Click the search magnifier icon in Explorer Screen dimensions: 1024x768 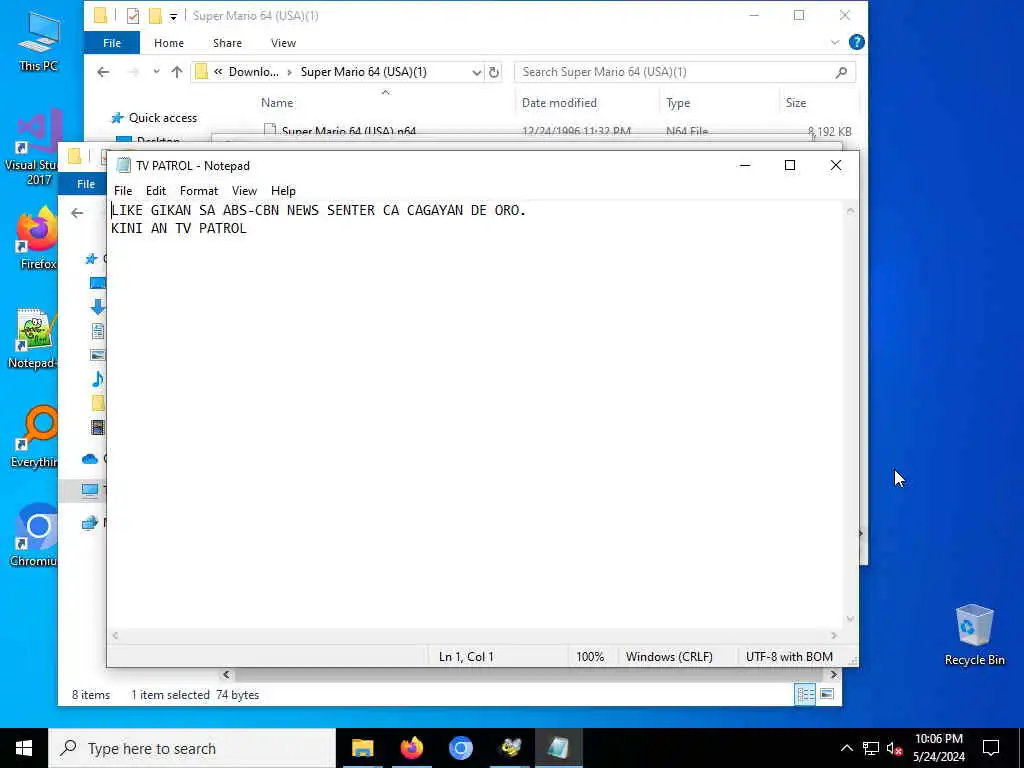(x=842, y=72)
